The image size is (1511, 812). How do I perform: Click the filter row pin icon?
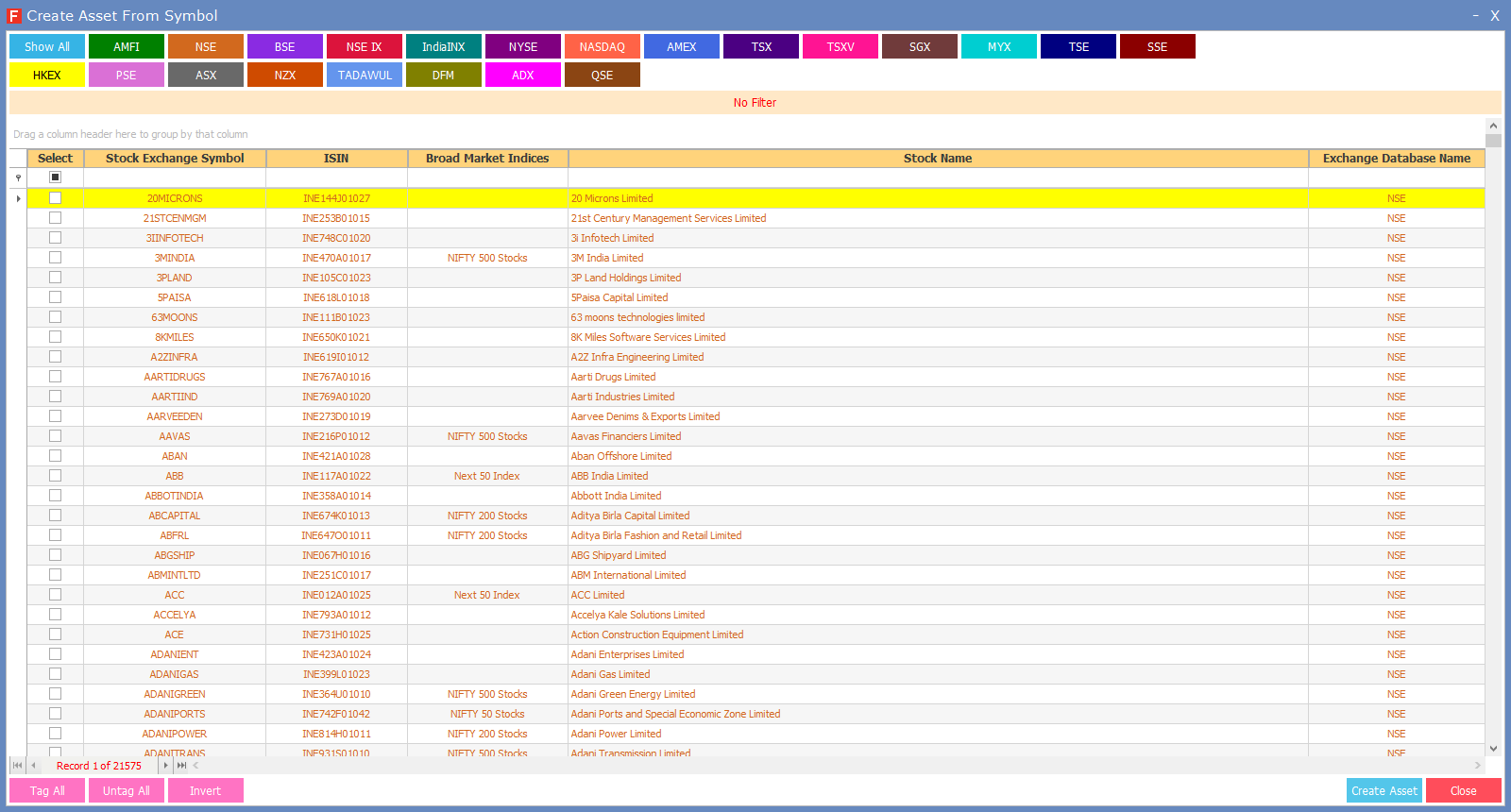18,178
